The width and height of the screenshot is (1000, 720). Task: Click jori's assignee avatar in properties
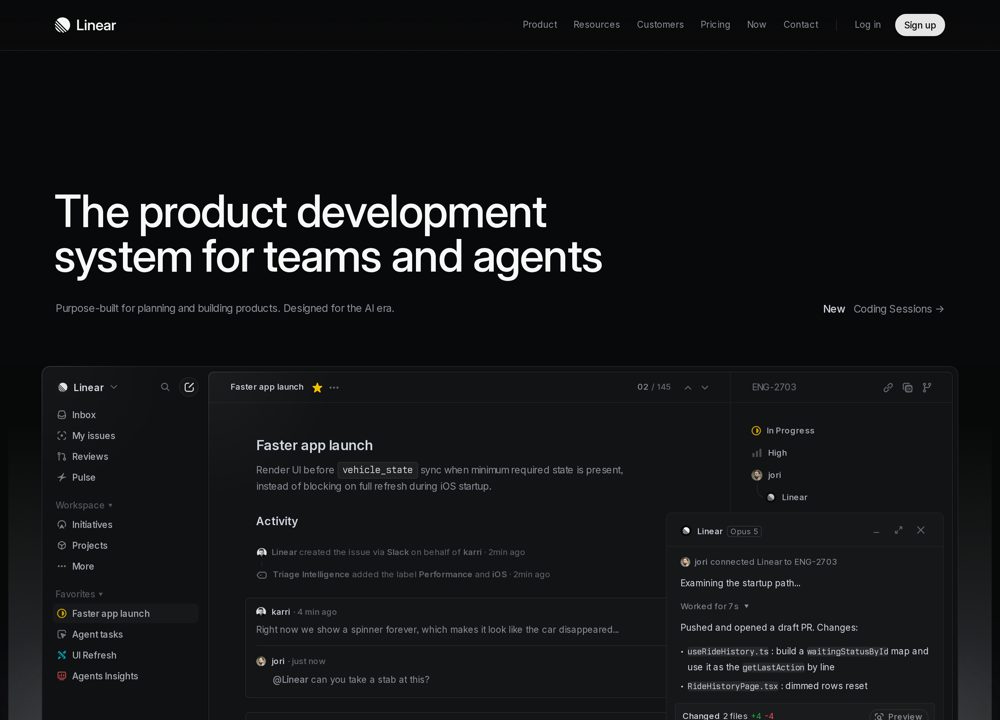[757, 475]
